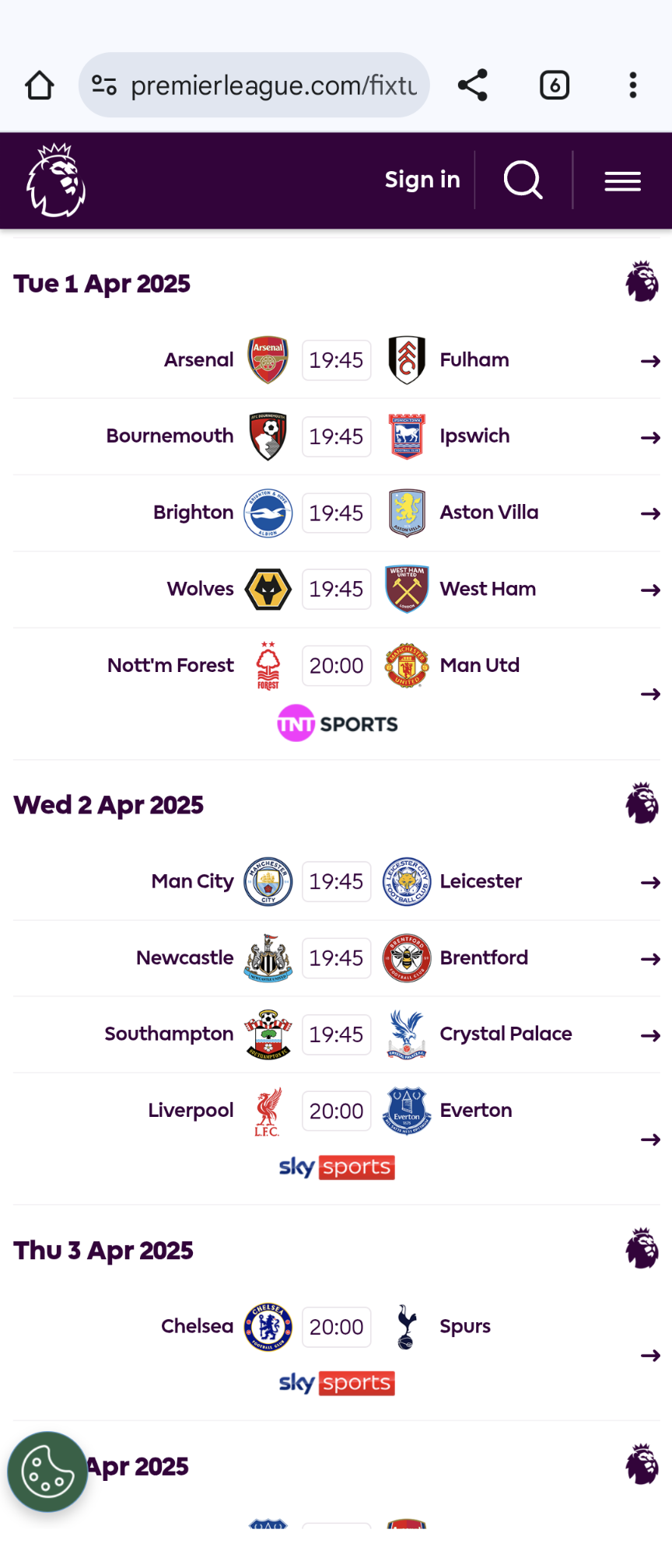
Task: Tap the TNT Sports broadcaster logo
Action: tap(338, 723)
